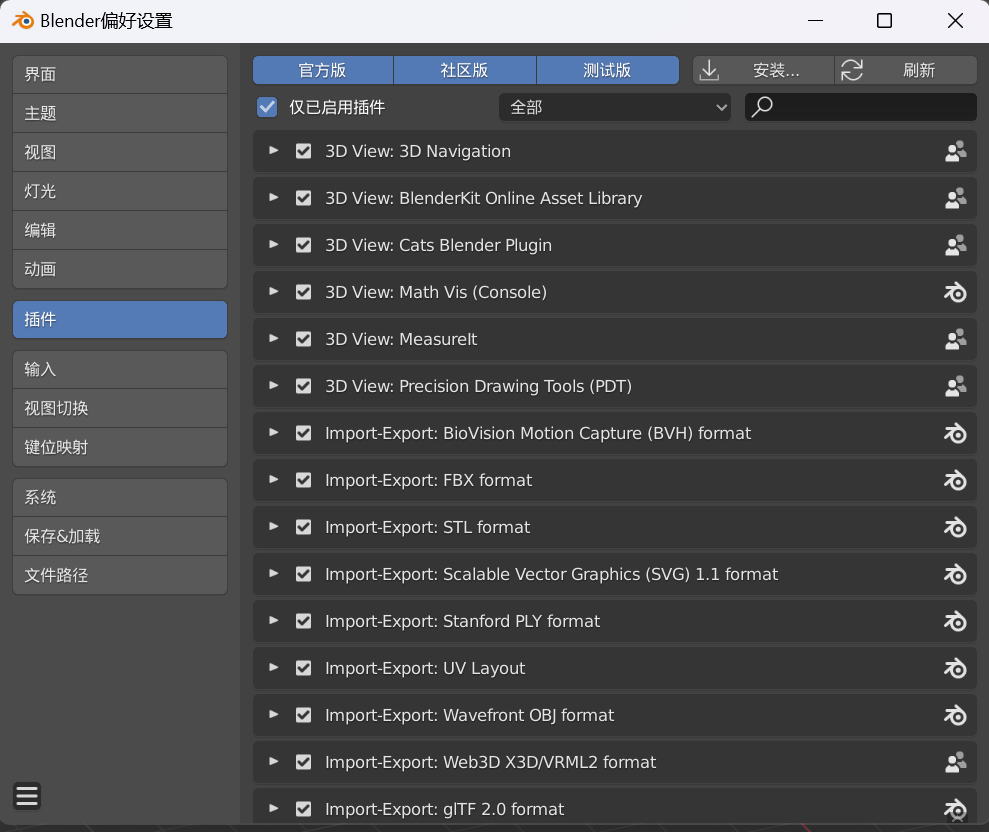Viewport: 989px width, 832px height.
Task: Uncheck the STL format add-on
Action: click(x=303, y=527)
